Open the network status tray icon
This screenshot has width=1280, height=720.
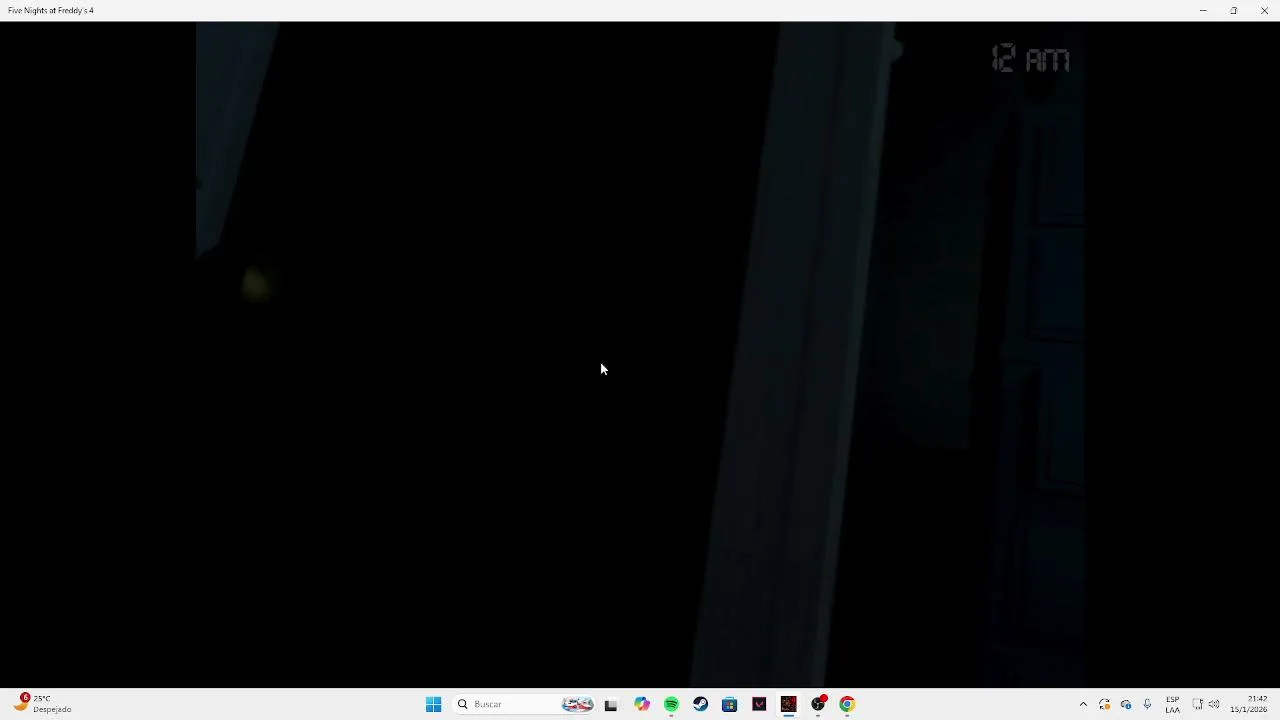pyautogui.click(x=1197, y=704)
